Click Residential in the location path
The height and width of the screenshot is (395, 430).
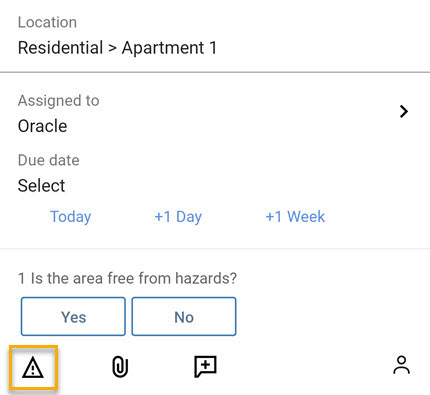60,47
